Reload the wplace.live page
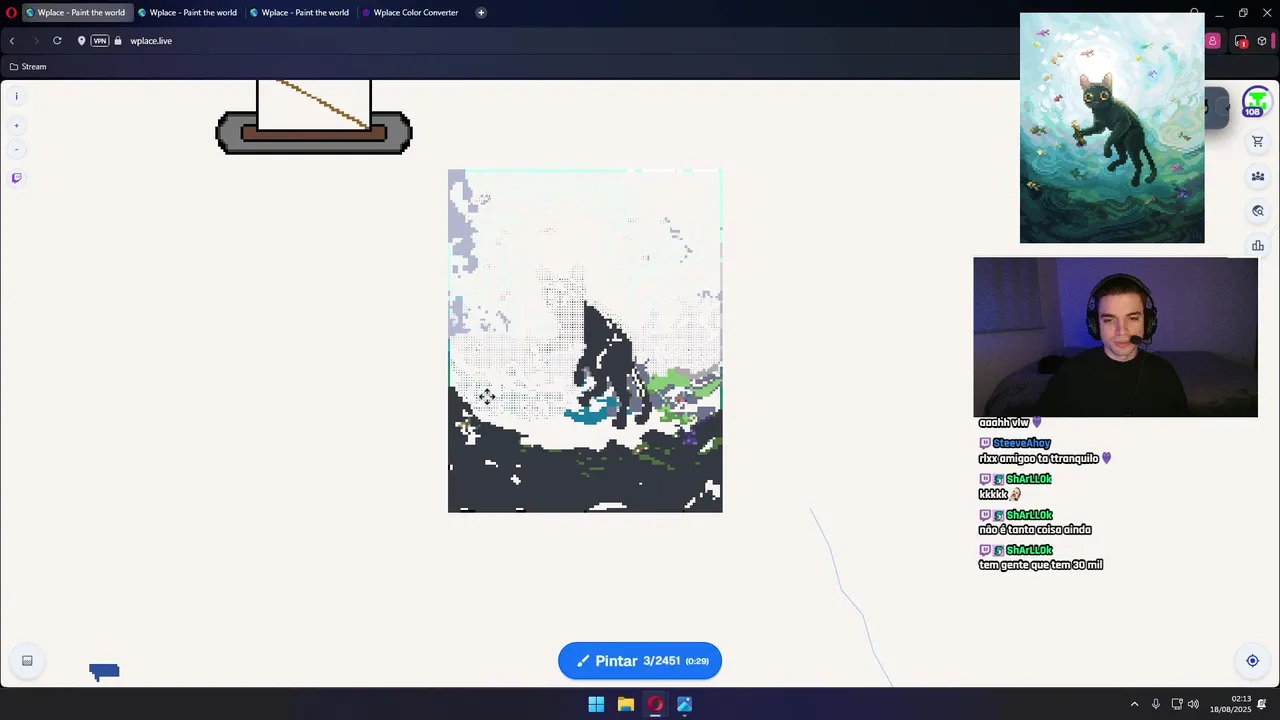 (x=57, y=41)
